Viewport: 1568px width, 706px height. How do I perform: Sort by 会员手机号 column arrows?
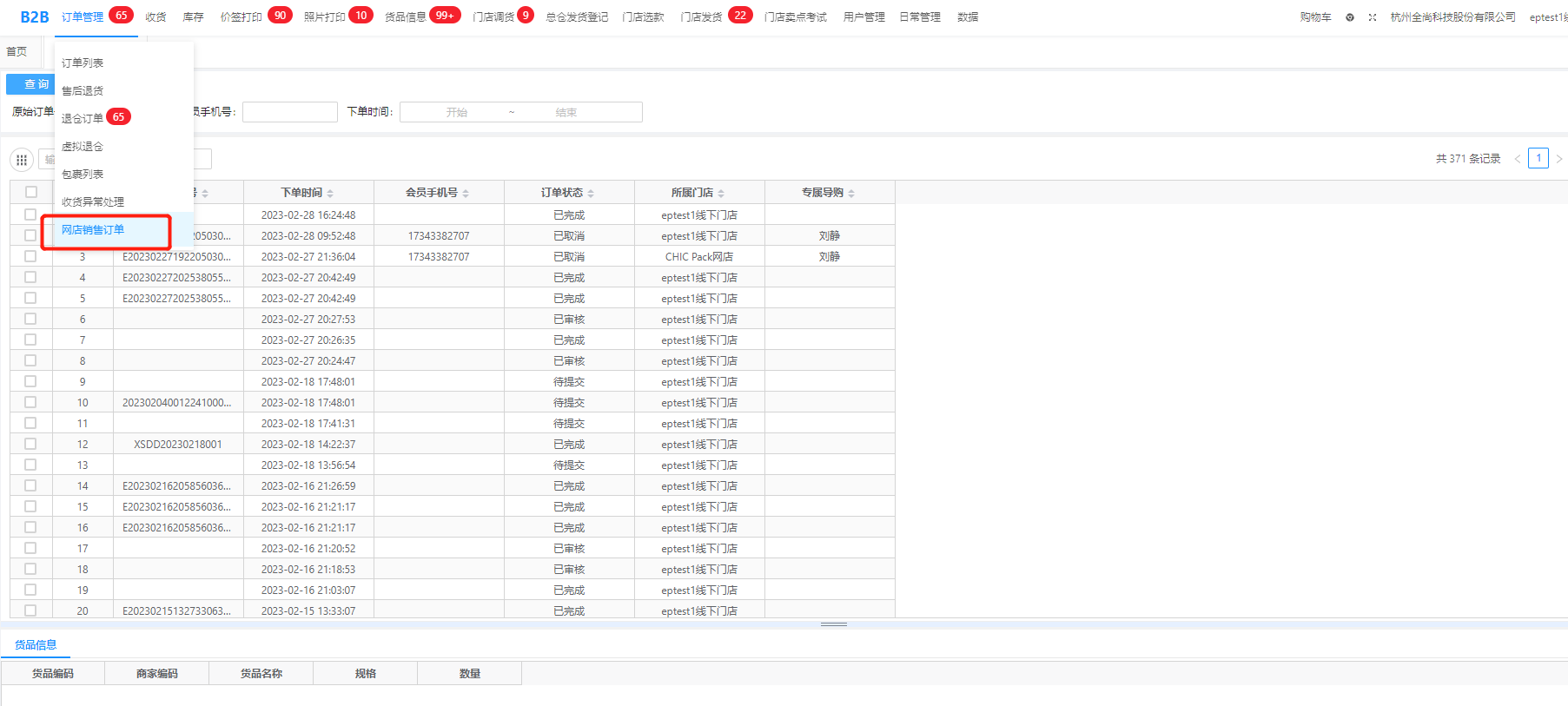[x=466, y=194]
